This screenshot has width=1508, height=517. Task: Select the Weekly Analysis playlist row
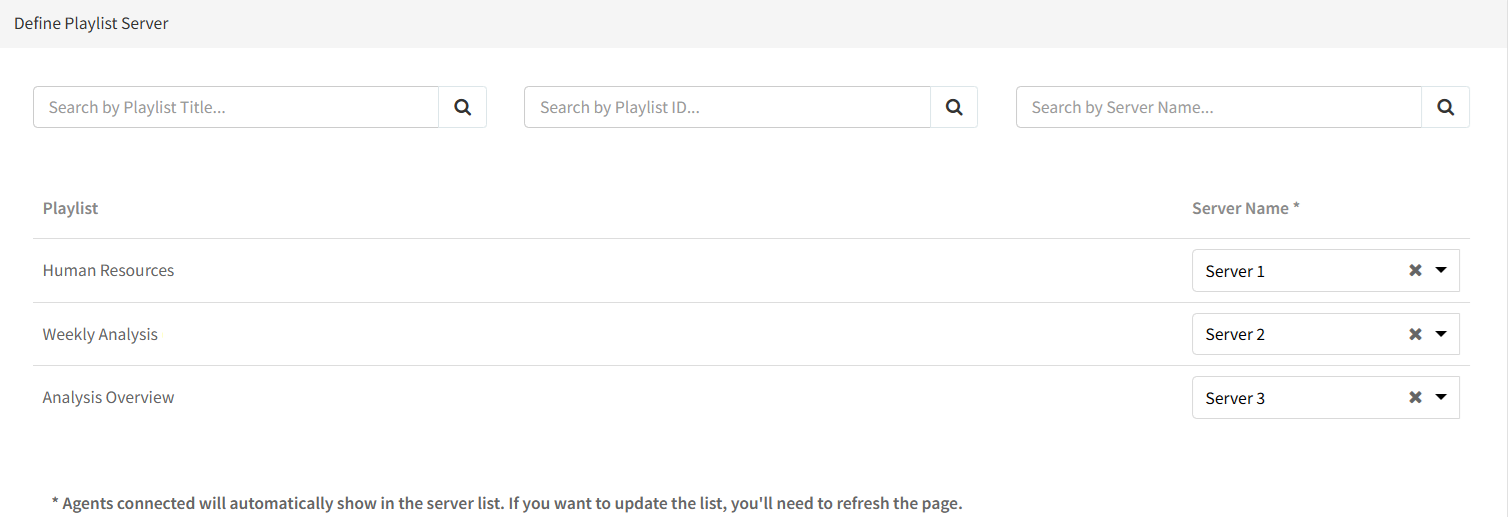(x=100, y=334)
